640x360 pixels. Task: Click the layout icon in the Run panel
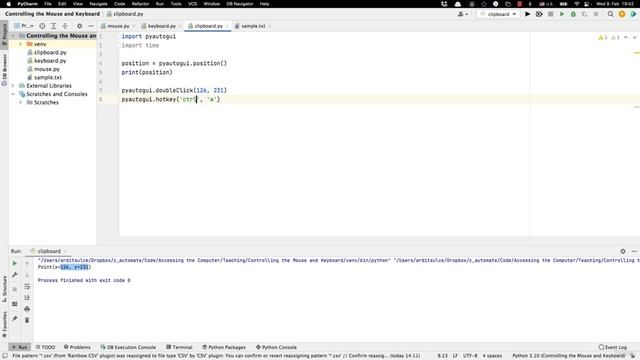[x=15, y=304]
